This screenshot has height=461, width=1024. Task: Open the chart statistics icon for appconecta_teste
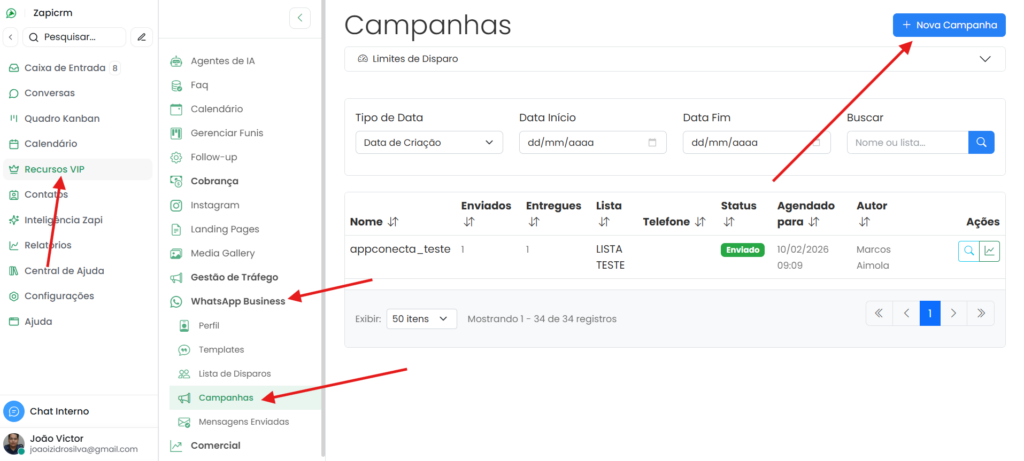pos(990,251)
